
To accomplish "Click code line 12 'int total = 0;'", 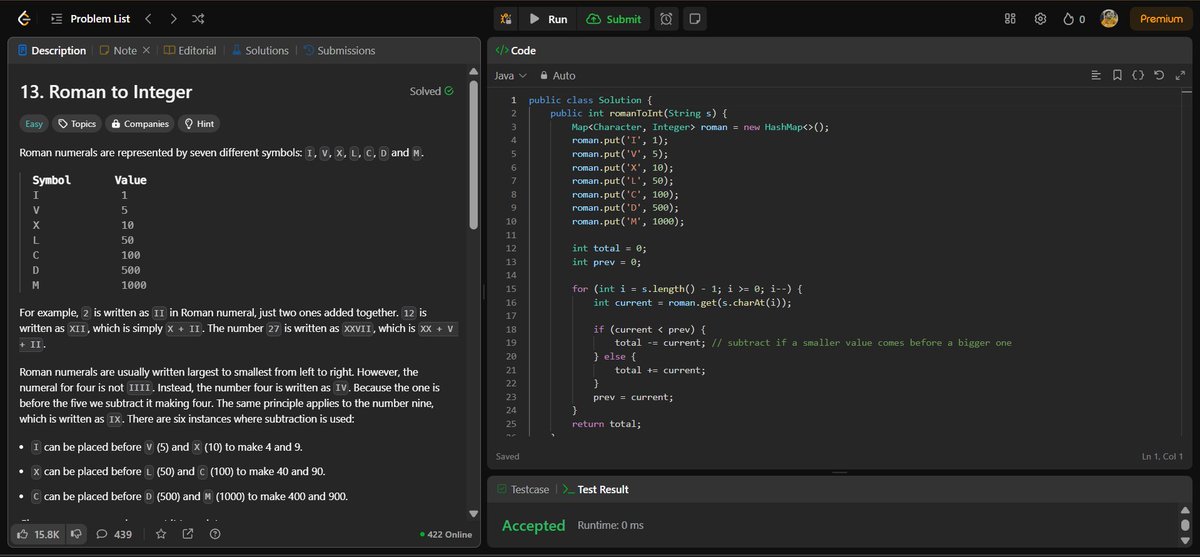I will 609,248.
